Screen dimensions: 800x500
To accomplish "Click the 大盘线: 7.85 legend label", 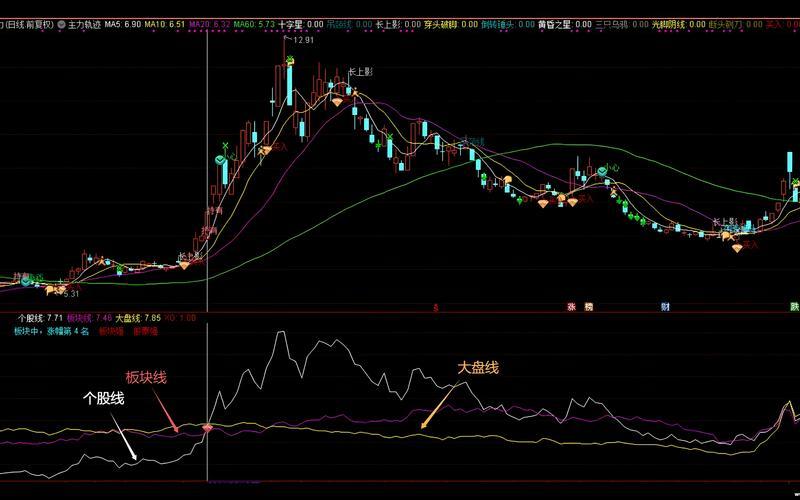I will pos(139,318).
